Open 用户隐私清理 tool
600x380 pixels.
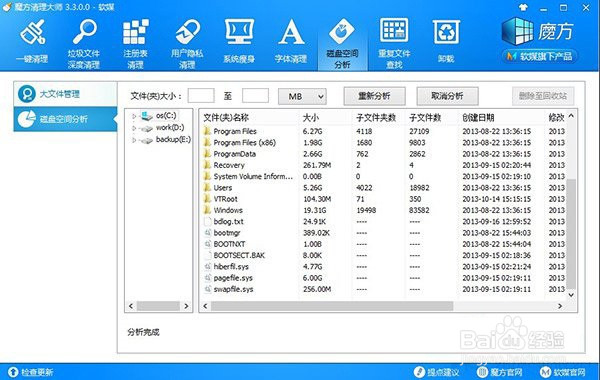coord(187,43)
